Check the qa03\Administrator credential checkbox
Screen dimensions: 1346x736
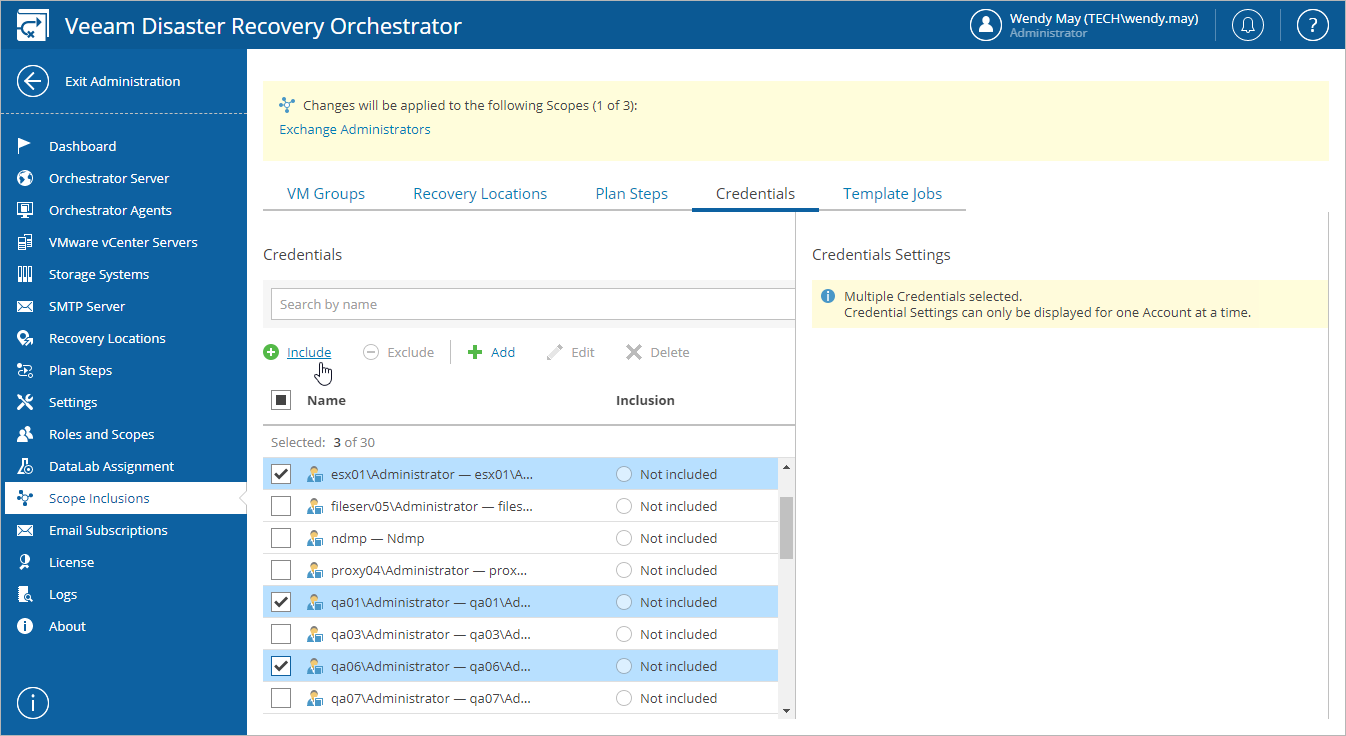(x=281, y=634)
